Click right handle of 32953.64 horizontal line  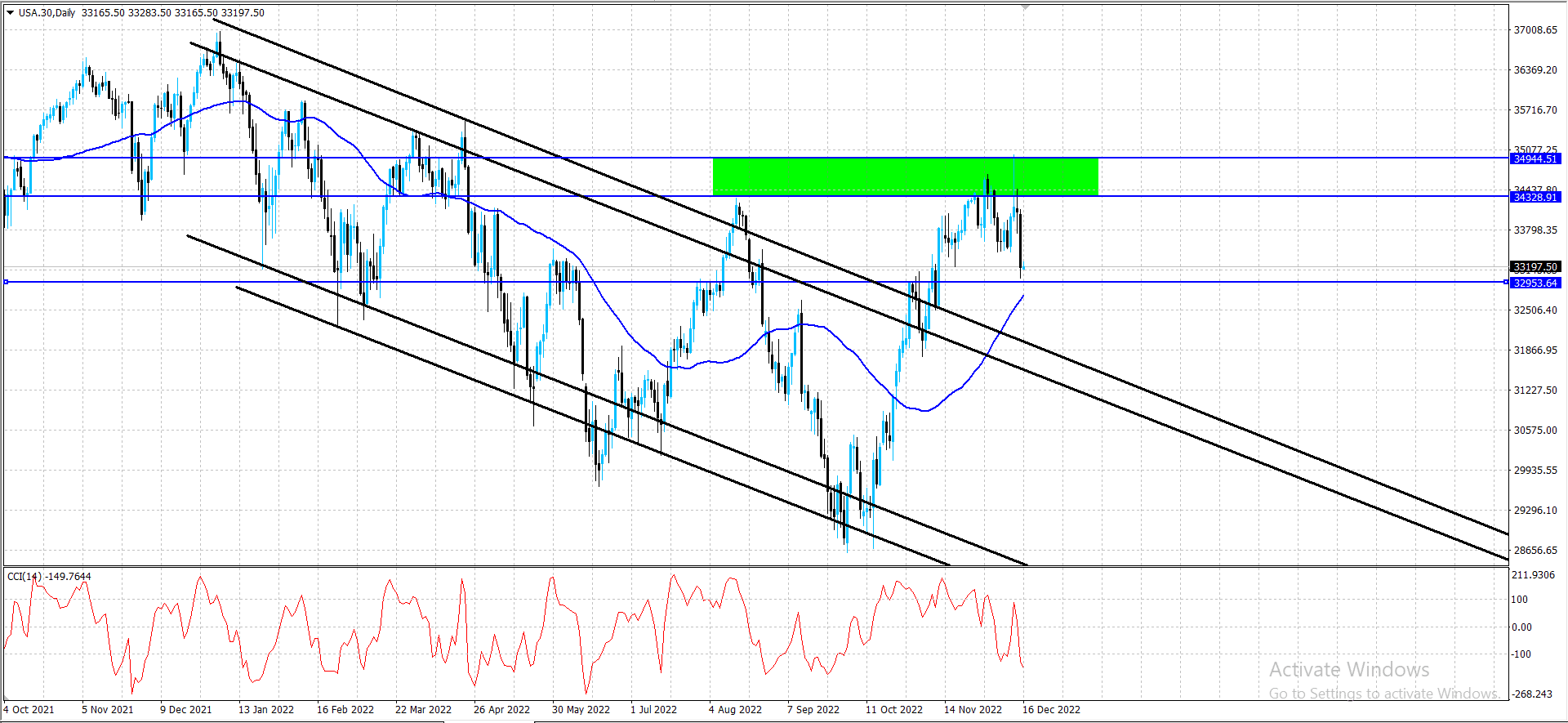(1506, 282)
